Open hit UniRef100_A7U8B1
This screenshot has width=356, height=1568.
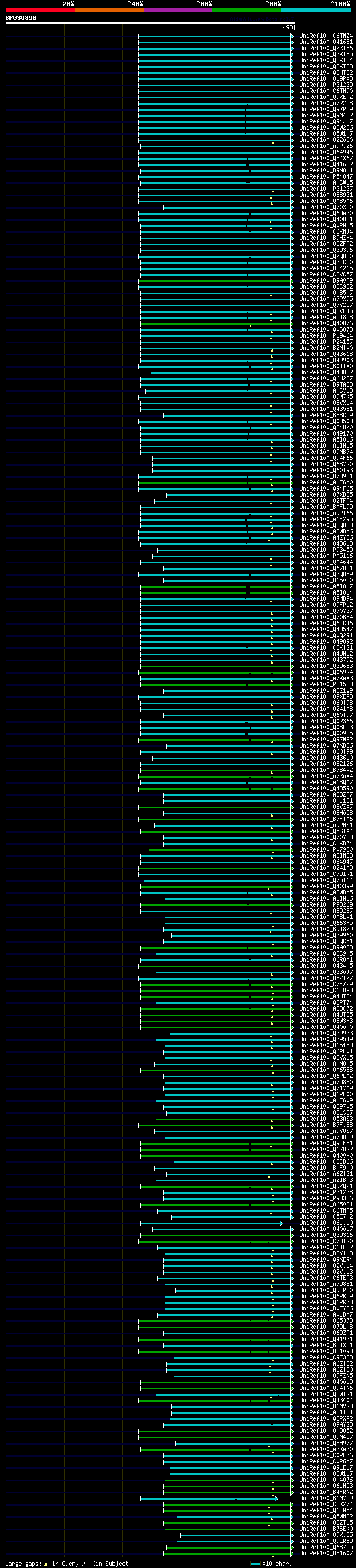326,1284
